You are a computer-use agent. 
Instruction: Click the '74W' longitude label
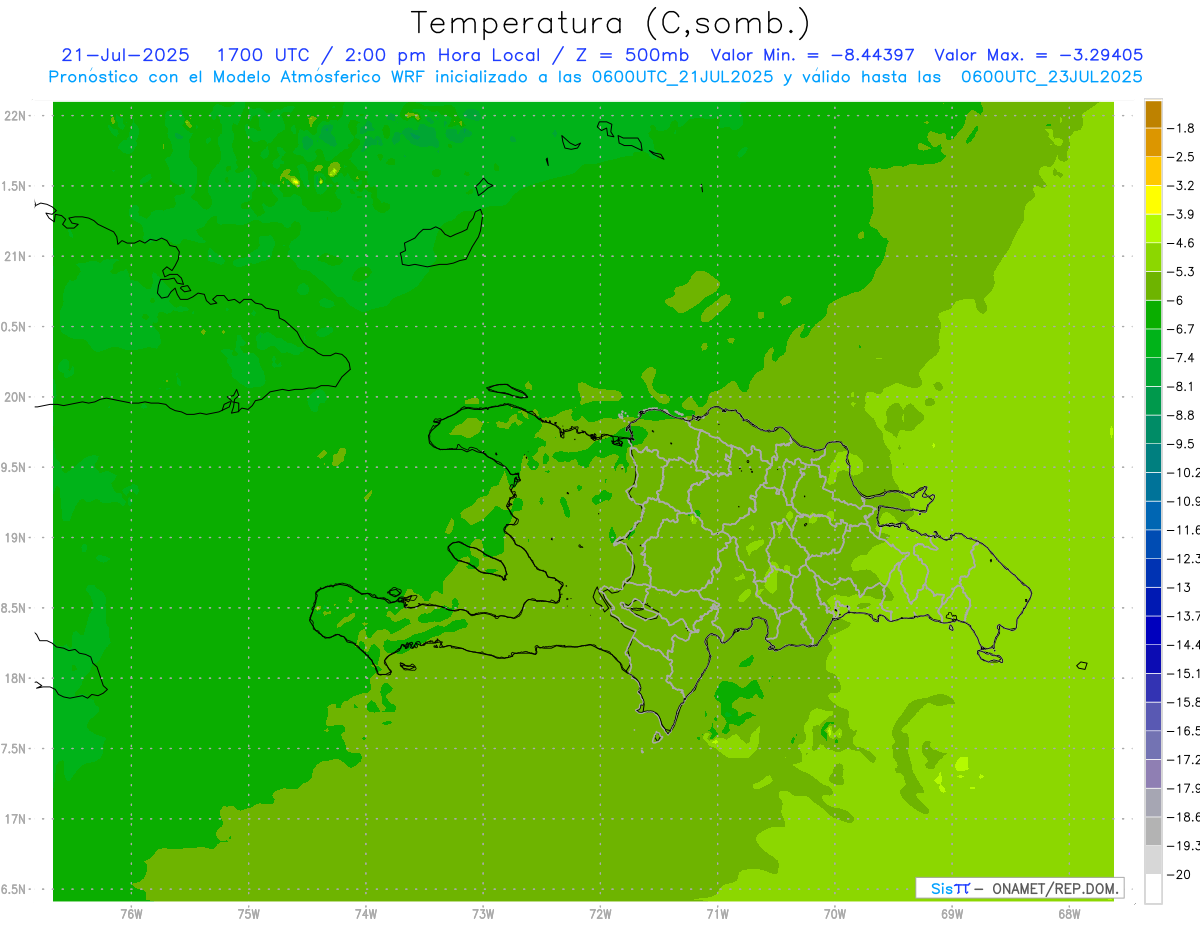point(366,914)
